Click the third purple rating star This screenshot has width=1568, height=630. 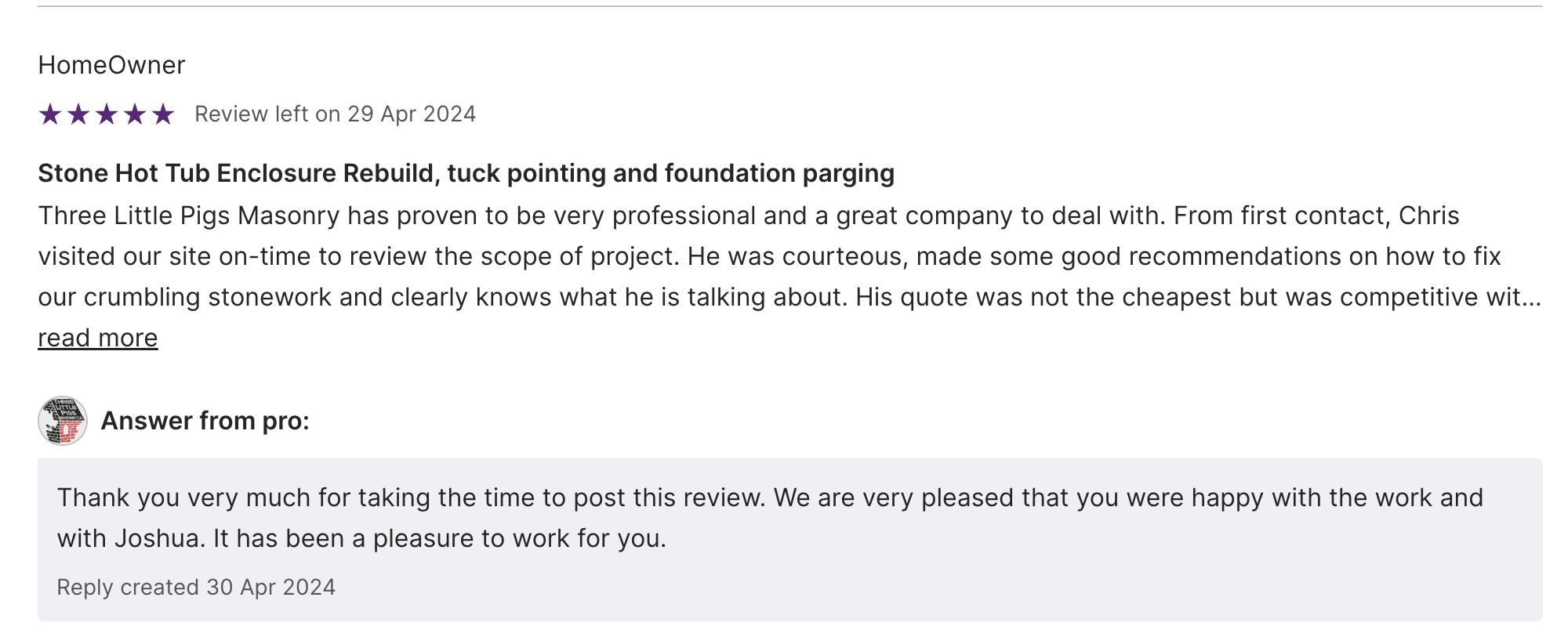coord(106,114)
